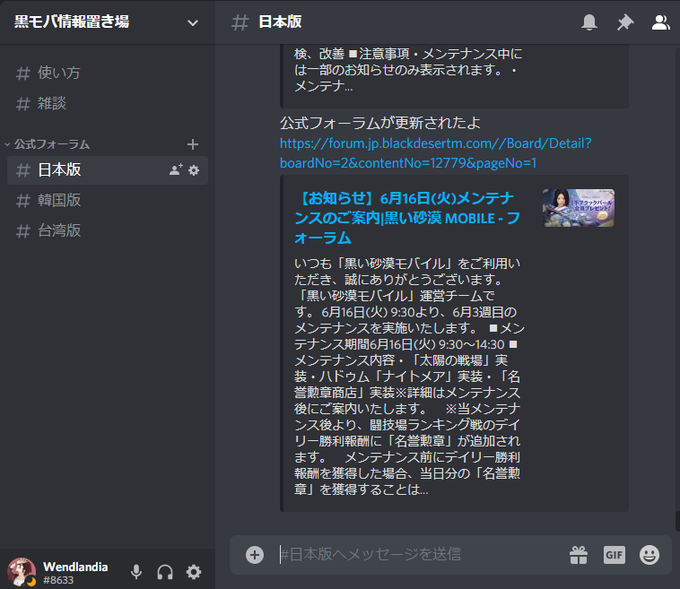Image resolution: width=680 pixels, height=589 pixels.
Task: Show pinned messages with the pin icon
Action: (x=625, y=22)
